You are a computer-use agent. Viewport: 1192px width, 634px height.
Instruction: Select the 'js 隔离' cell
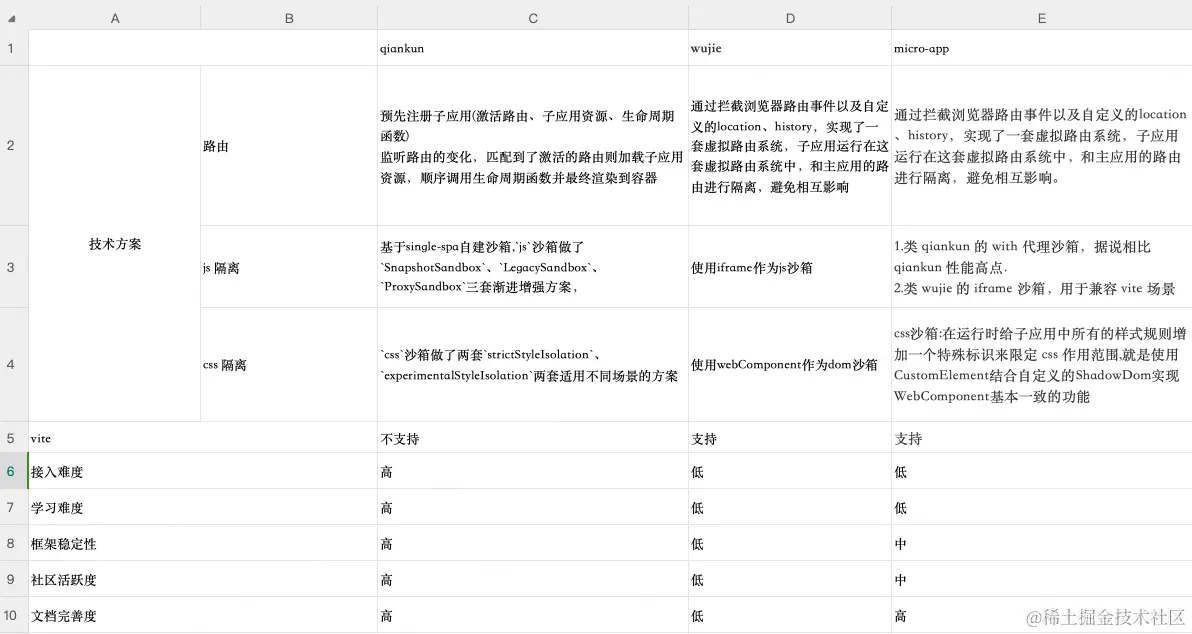(x=289, y=267)
